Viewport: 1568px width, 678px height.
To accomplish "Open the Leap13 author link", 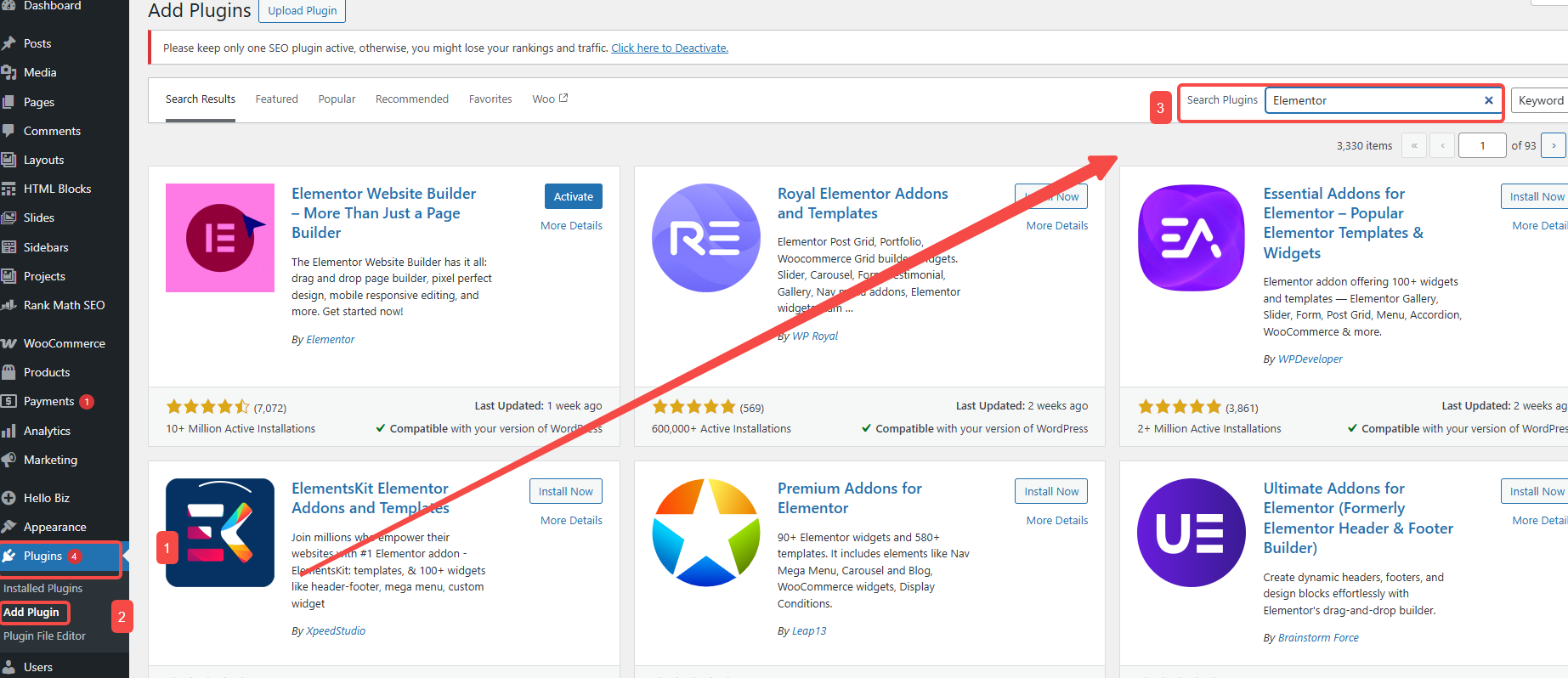I will (809, 631).
